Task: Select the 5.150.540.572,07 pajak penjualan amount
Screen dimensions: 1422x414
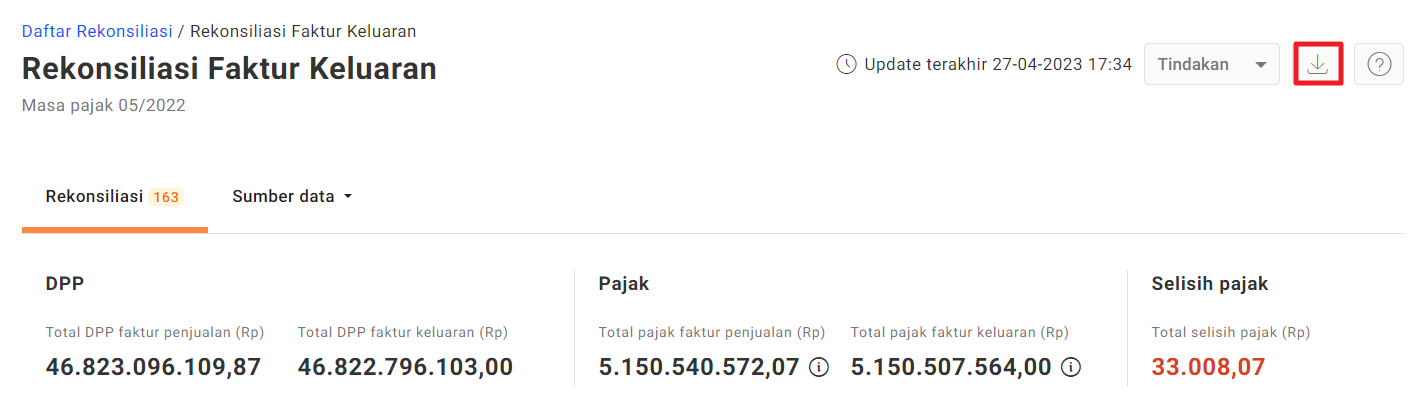Action: 699,367
